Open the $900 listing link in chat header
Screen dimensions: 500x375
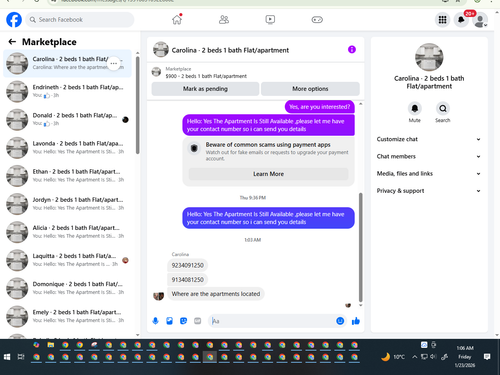[x=206, y=76]
